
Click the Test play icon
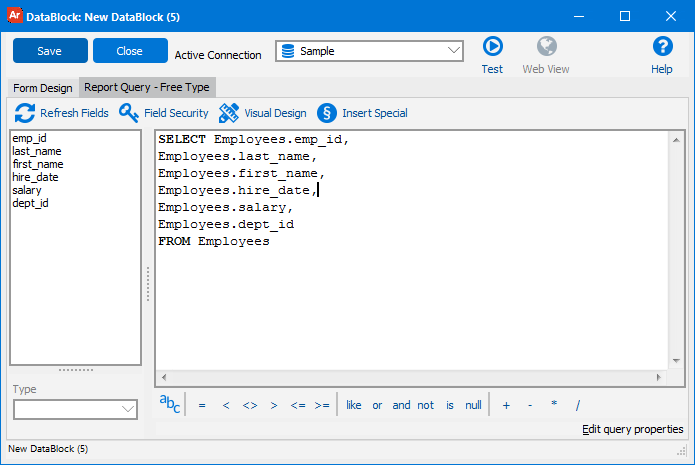(492, 47)
